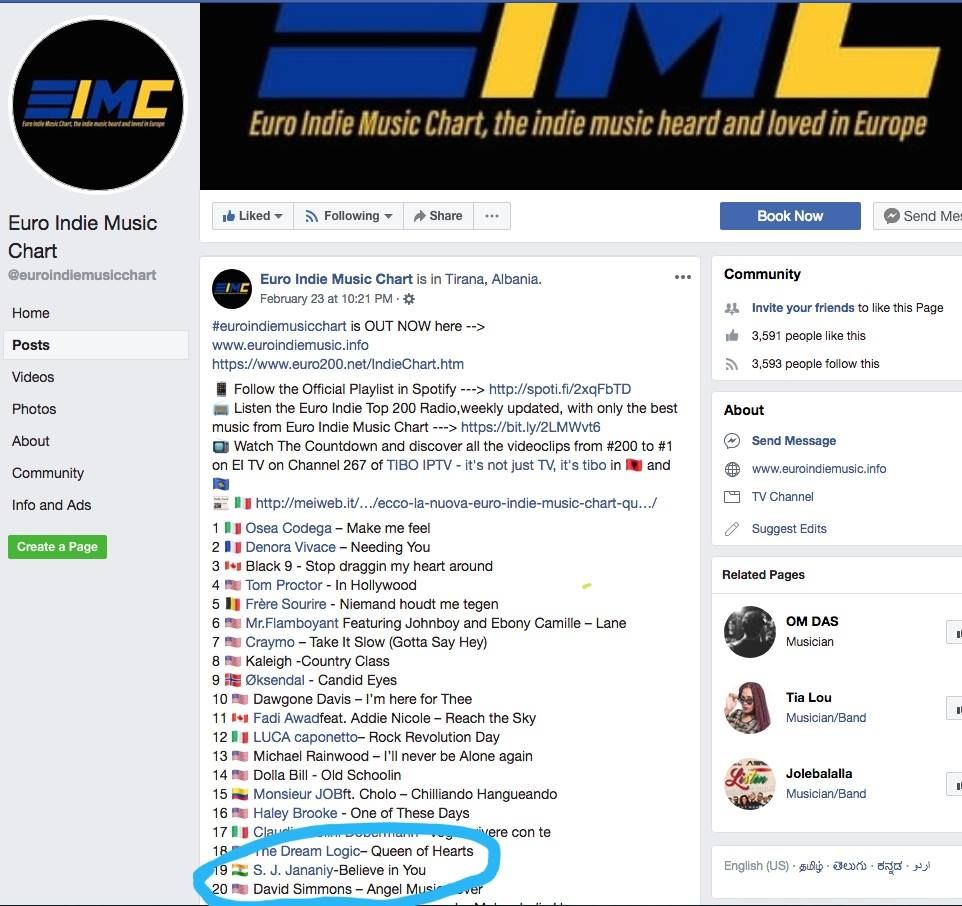
Task: Open the Videos section in sidebar
Action: [x=33, y=377]
